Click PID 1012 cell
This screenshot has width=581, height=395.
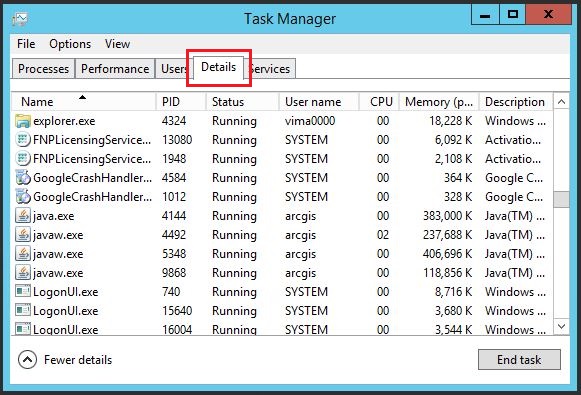pos(174,197)
